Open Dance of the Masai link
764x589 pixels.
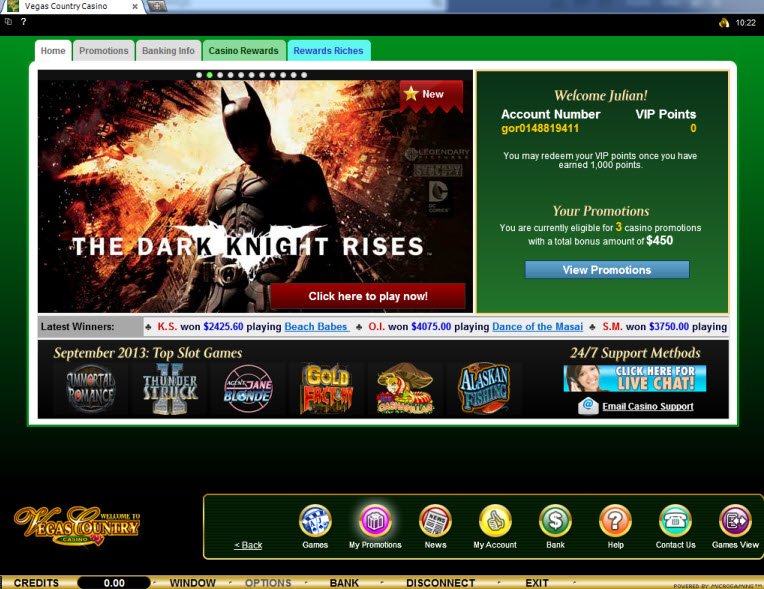(x=537, y=326)
